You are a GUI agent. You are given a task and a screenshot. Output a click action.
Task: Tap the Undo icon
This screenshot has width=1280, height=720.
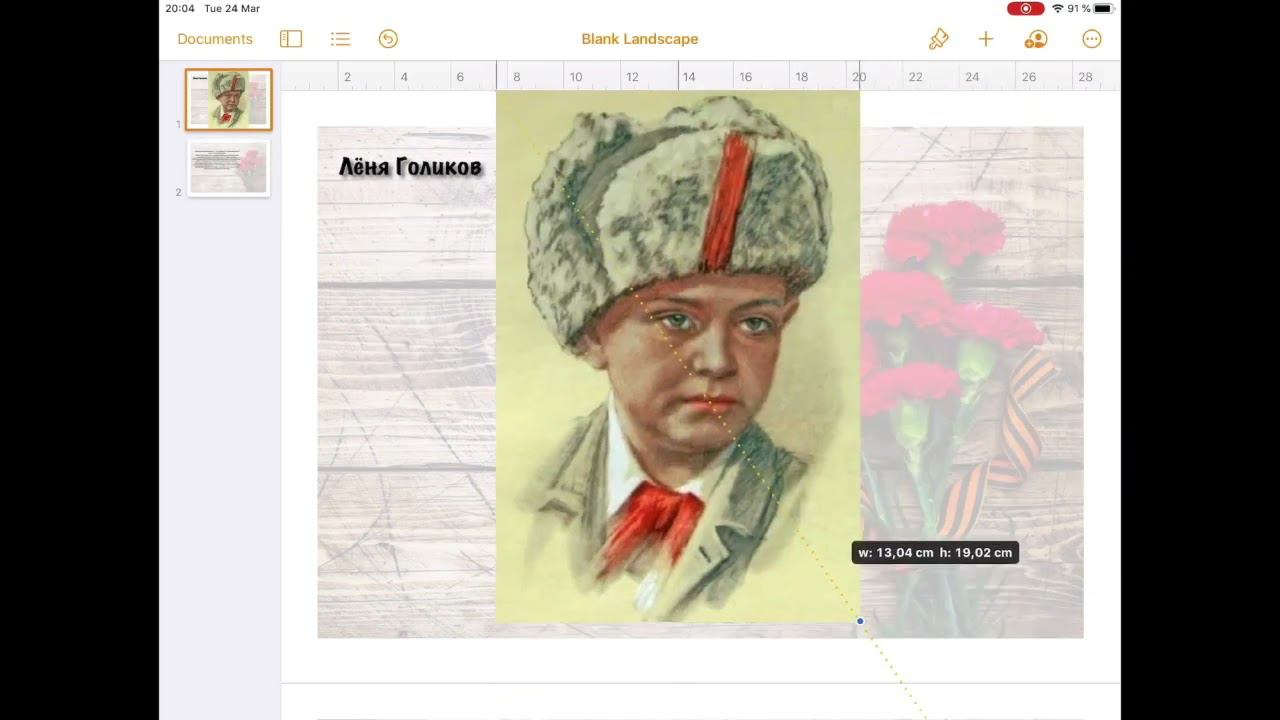pos(388,39)
